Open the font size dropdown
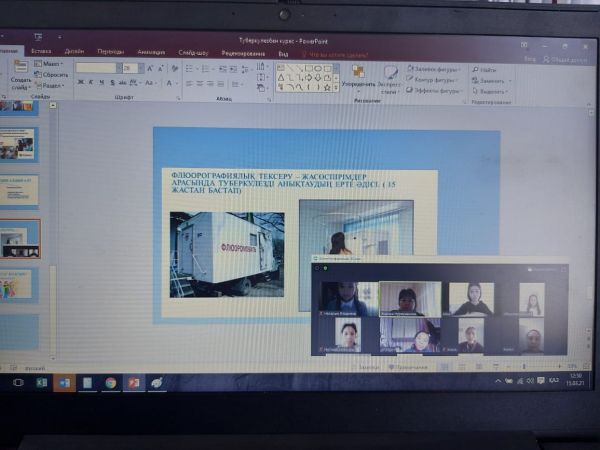The height and width of the screenshot is (450, 600). [x=139, y=68]
